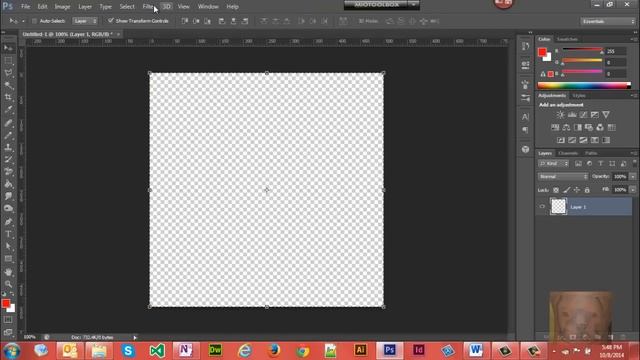Toggle lock image pixels brush icon

[x=567, y=190]
